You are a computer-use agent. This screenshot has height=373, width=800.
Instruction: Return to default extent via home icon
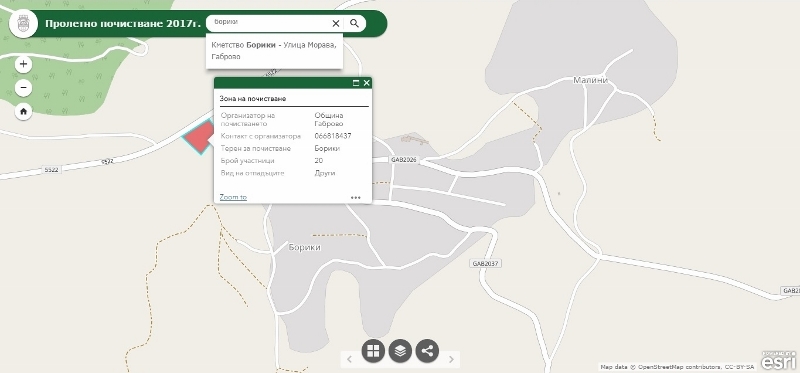(x=23, y=111)
